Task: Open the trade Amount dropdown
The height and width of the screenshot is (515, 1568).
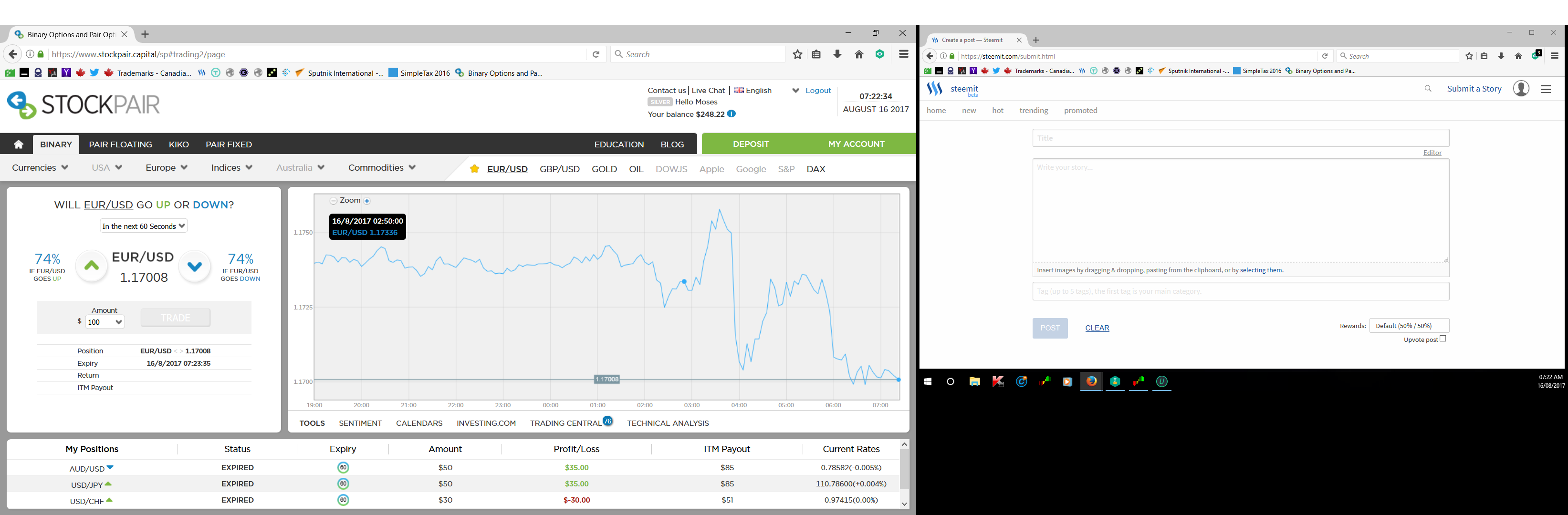Action: (105, 322)
